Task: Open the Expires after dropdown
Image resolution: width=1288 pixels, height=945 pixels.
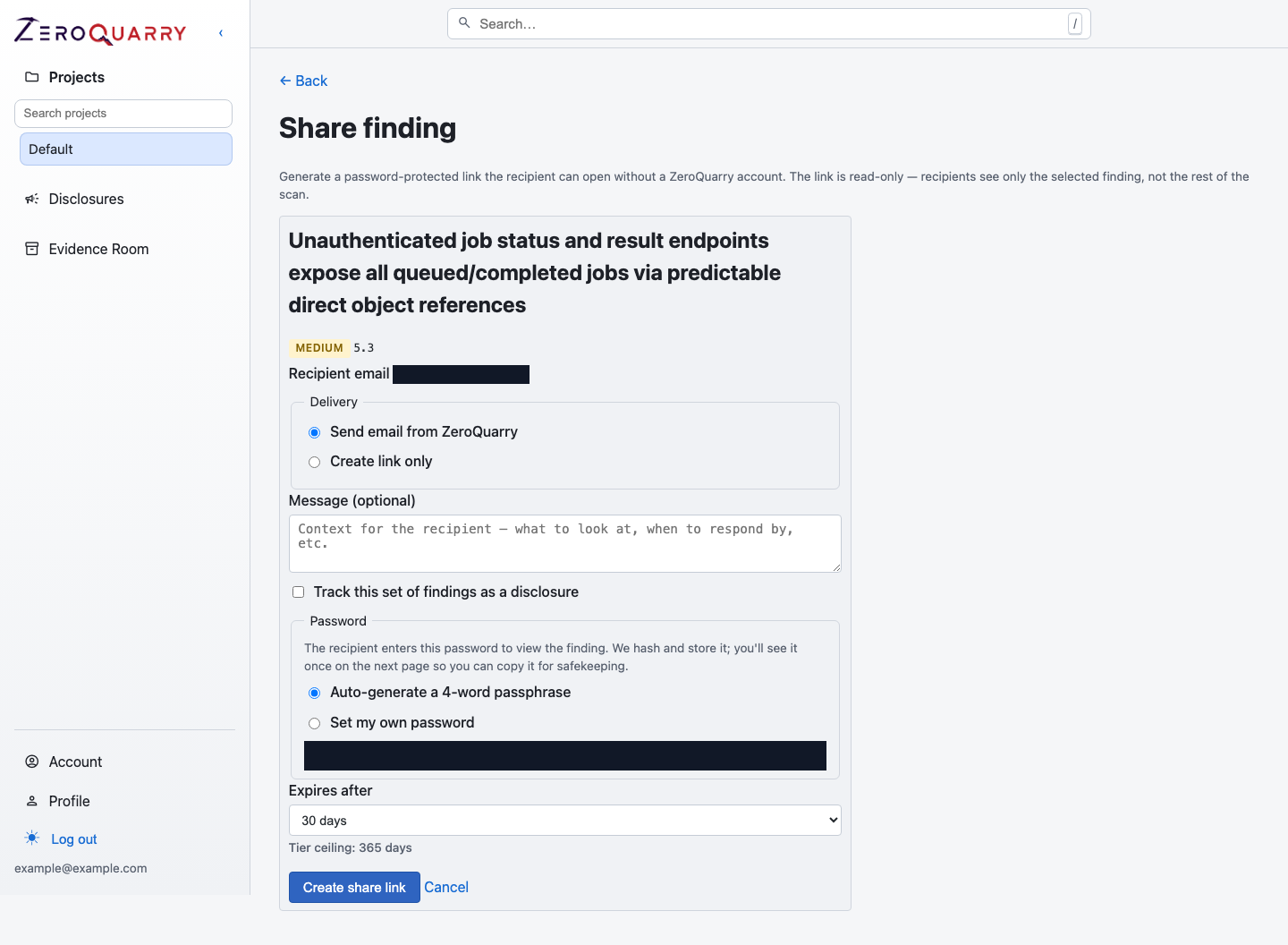Action: coord(565,821)
